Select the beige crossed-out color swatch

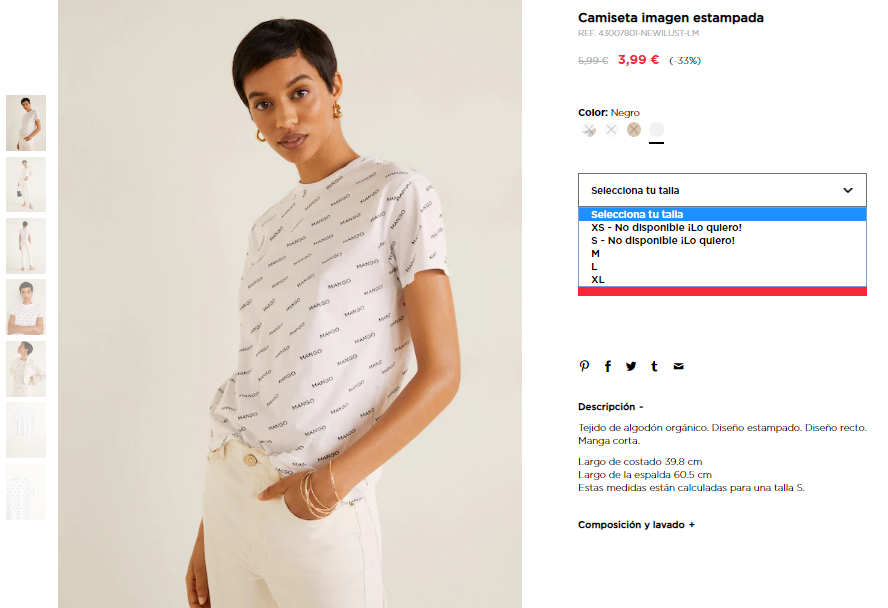634,130
